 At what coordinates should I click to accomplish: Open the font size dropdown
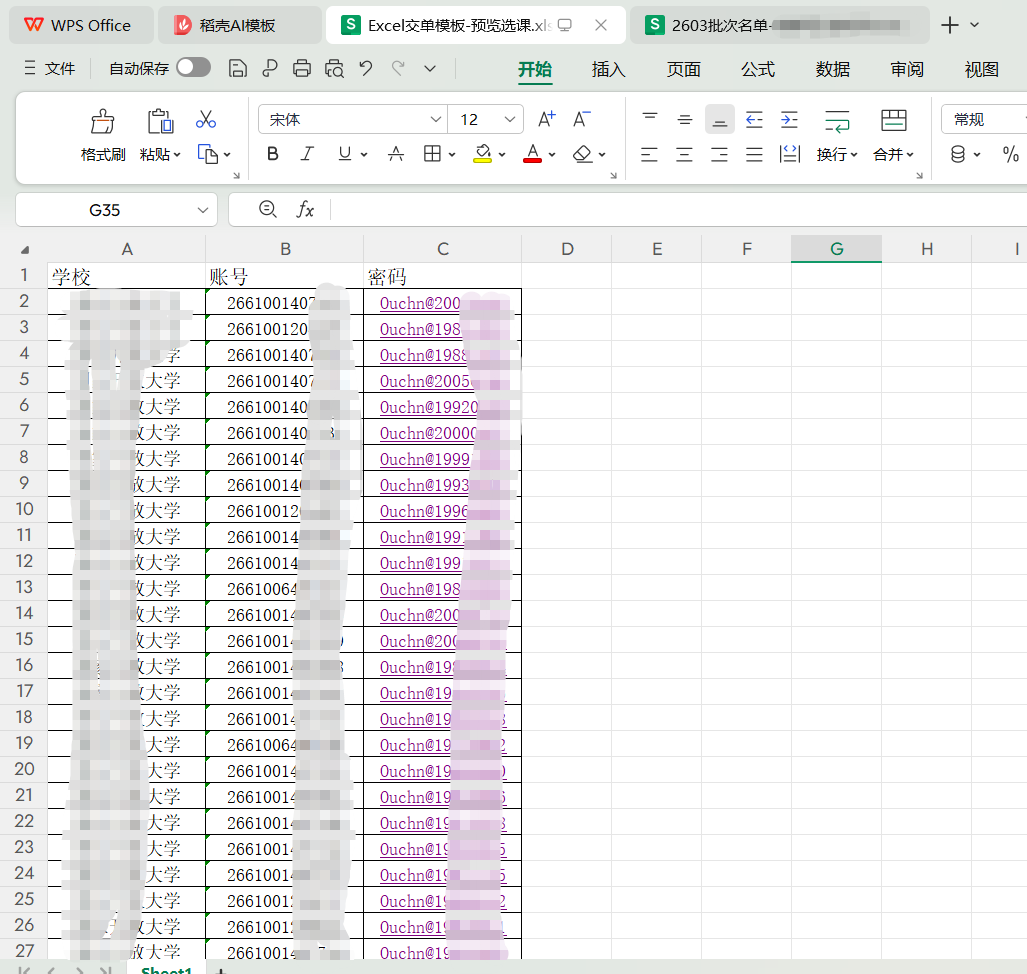510,119
